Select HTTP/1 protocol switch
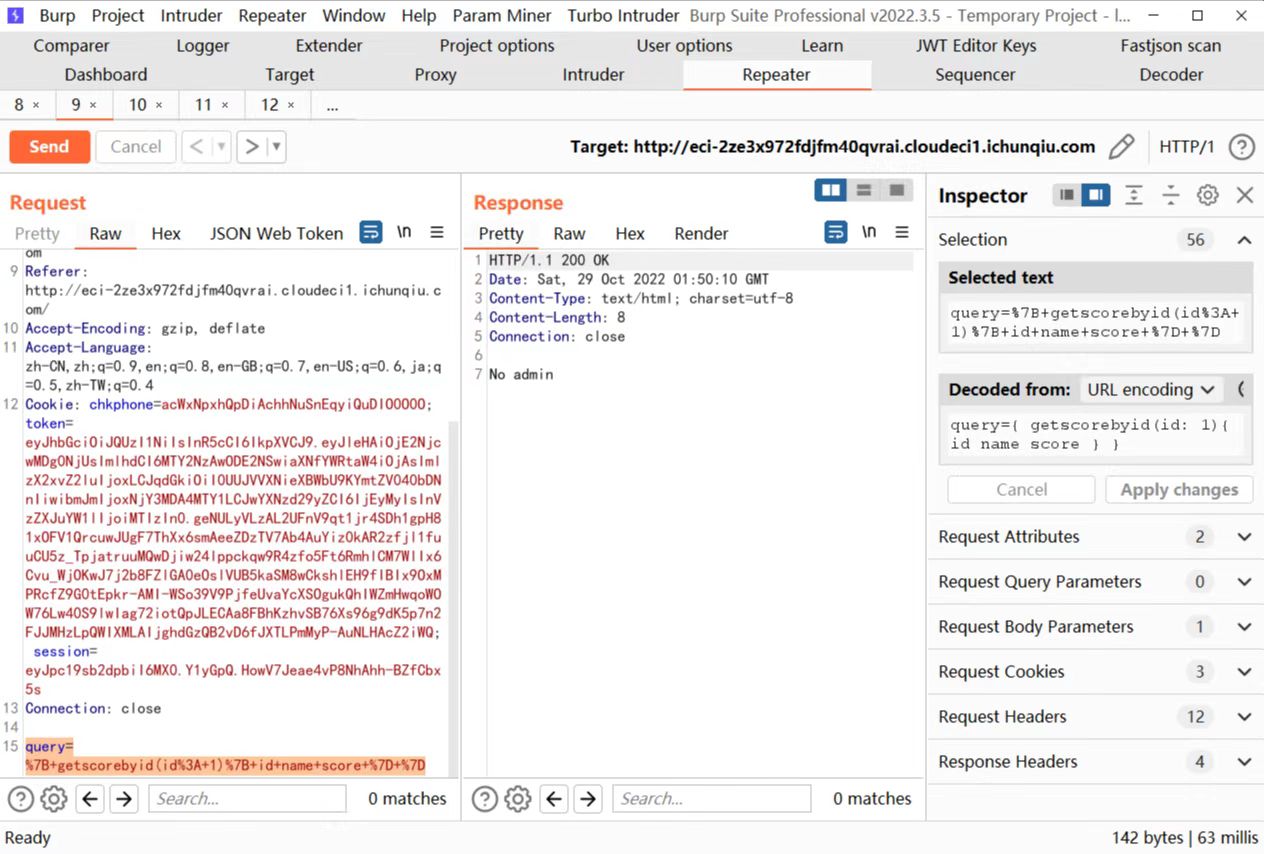The image size is (1264, 854). 1186,147
